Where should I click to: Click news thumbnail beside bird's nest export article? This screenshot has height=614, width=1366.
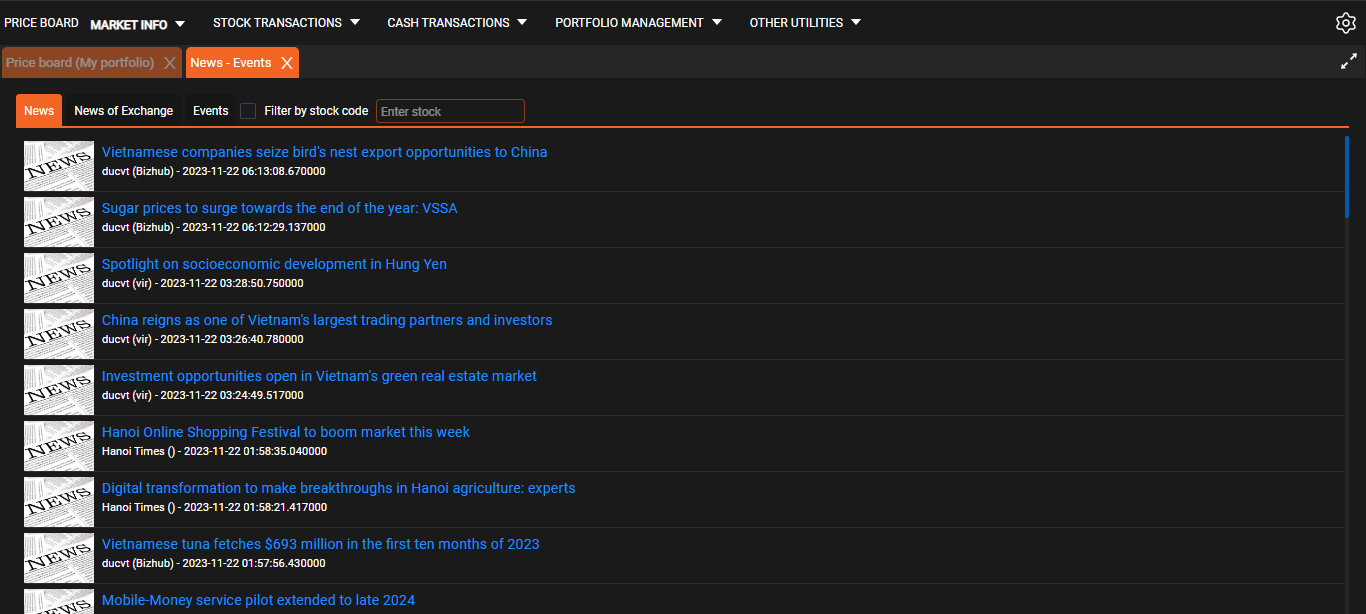click(59, 166)
